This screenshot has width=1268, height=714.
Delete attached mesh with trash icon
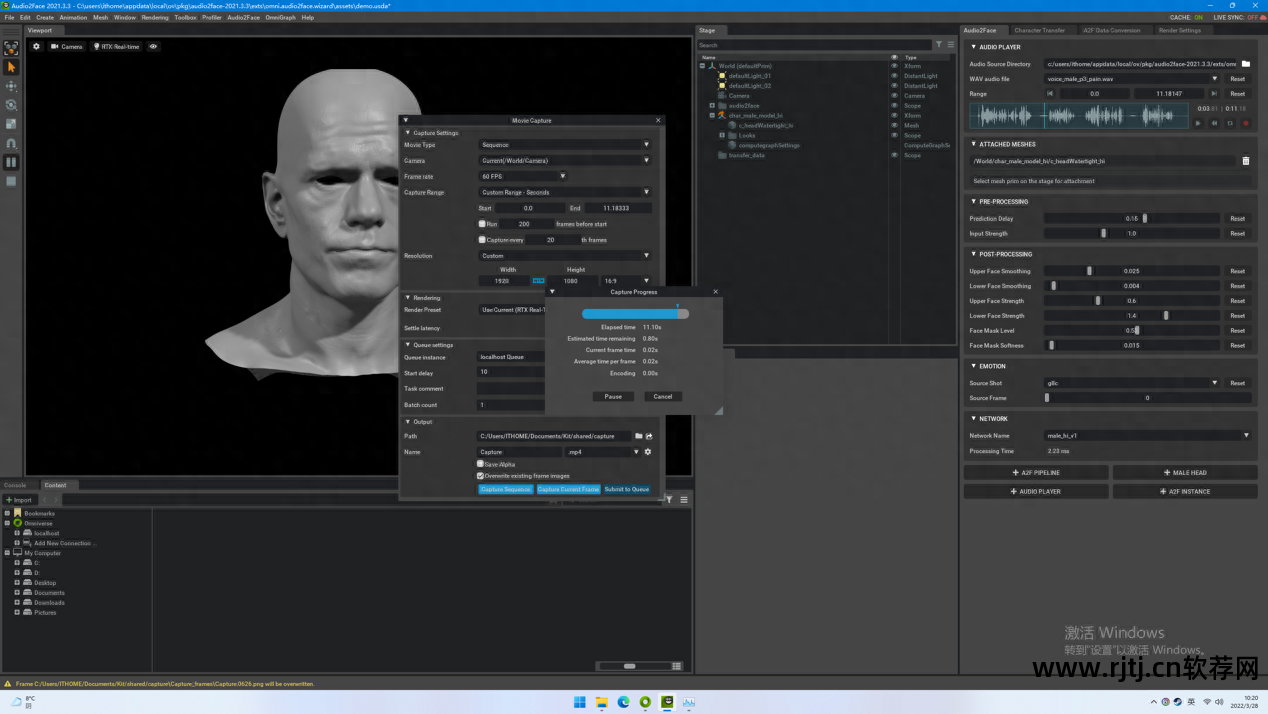(1245, 160)
